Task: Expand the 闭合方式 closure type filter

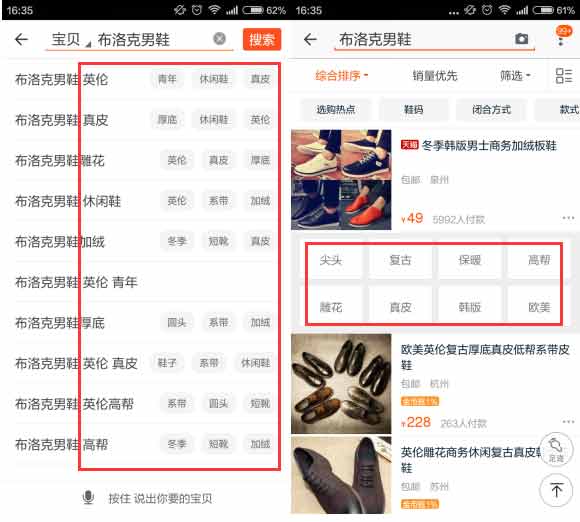Action: pos(491,110)
